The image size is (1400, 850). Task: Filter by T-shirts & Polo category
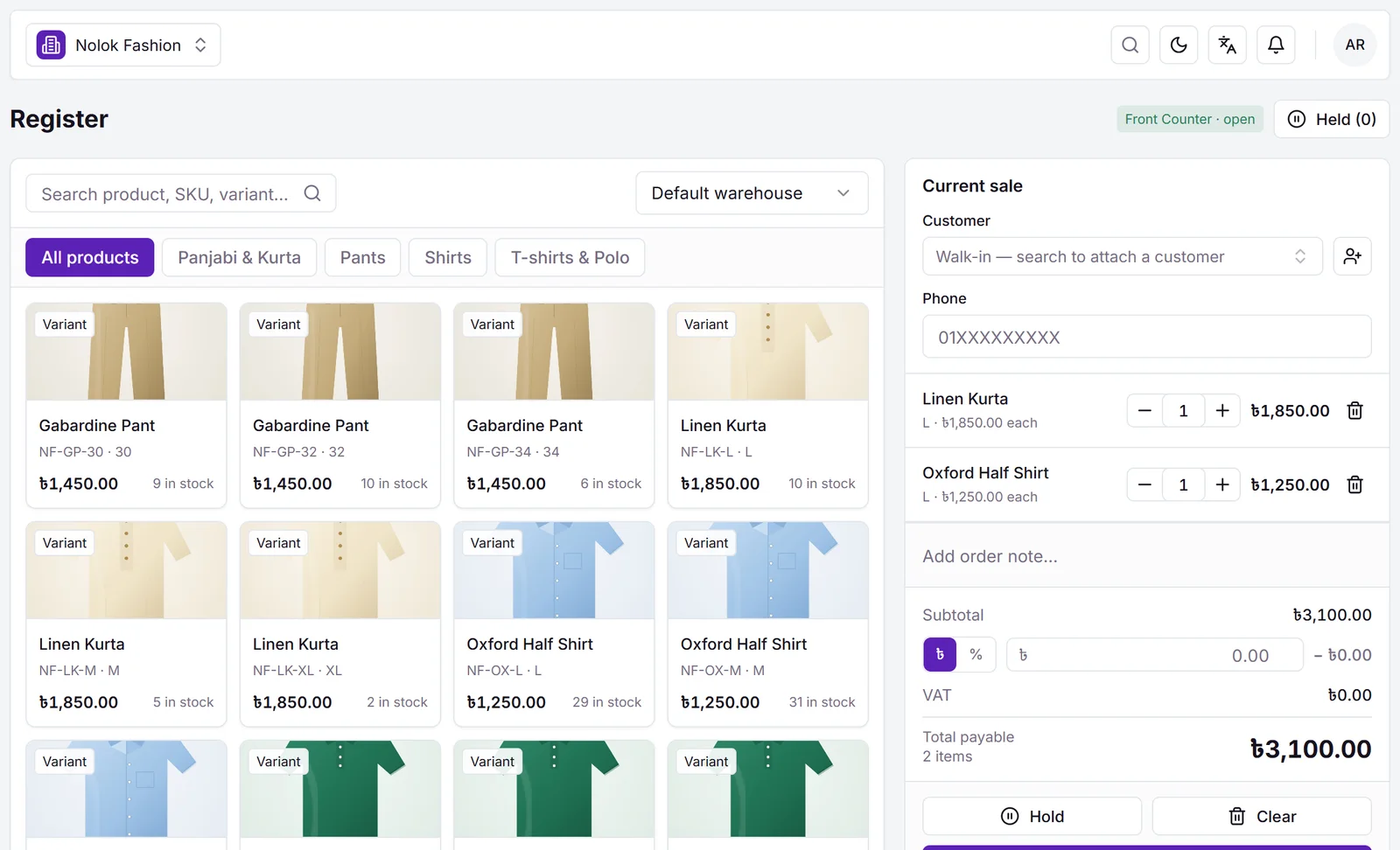click(x=570, y=257)
